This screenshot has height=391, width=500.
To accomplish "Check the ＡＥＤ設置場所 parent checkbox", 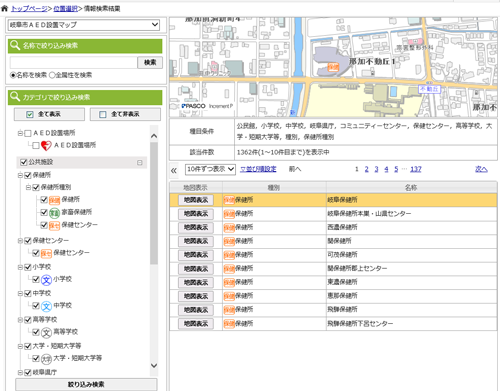I will pos(28,133).
